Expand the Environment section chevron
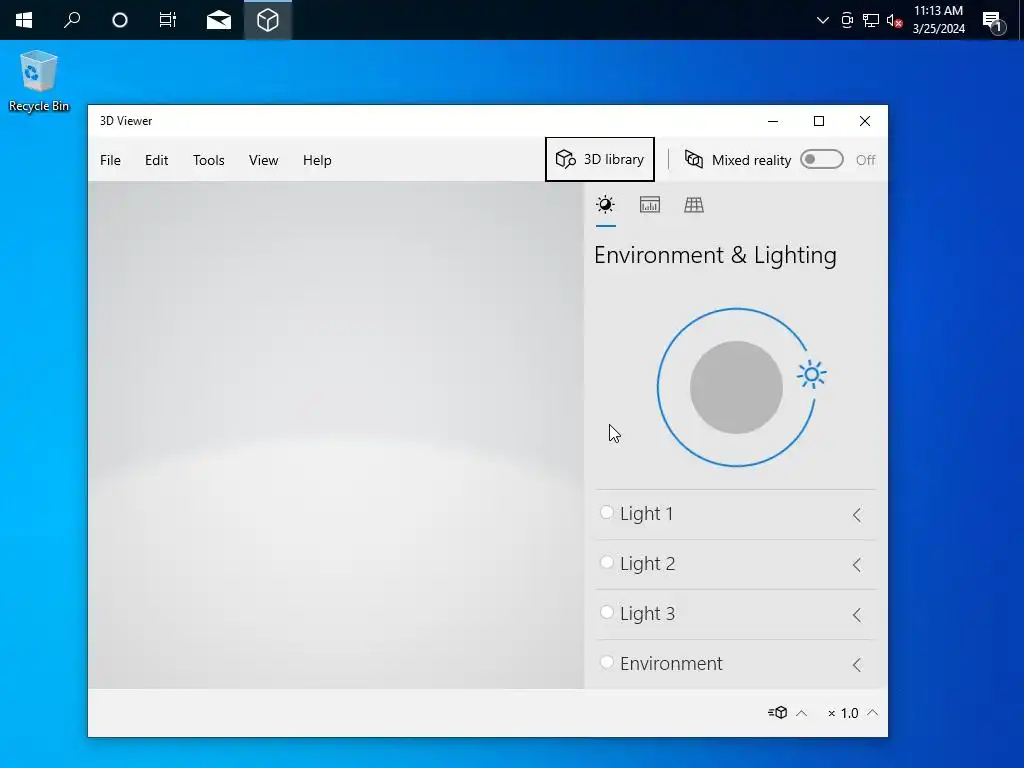1024x768 pixels. click(857, 665)
